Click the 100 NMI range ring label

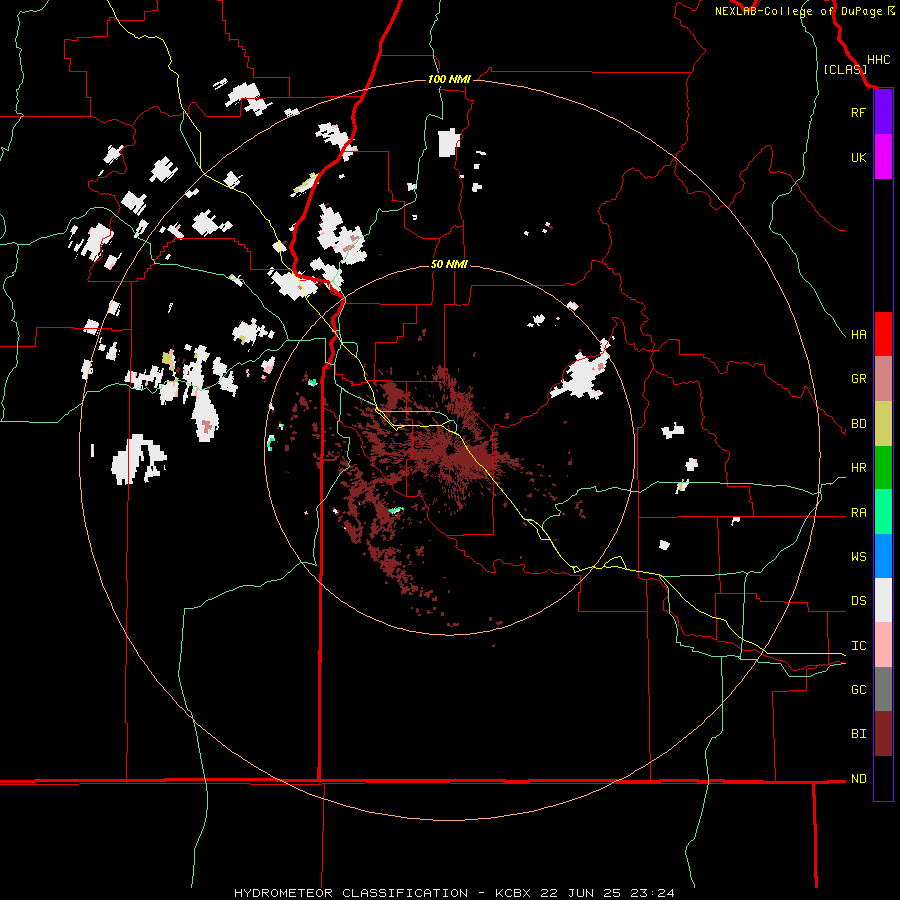(x=449, y=79)
